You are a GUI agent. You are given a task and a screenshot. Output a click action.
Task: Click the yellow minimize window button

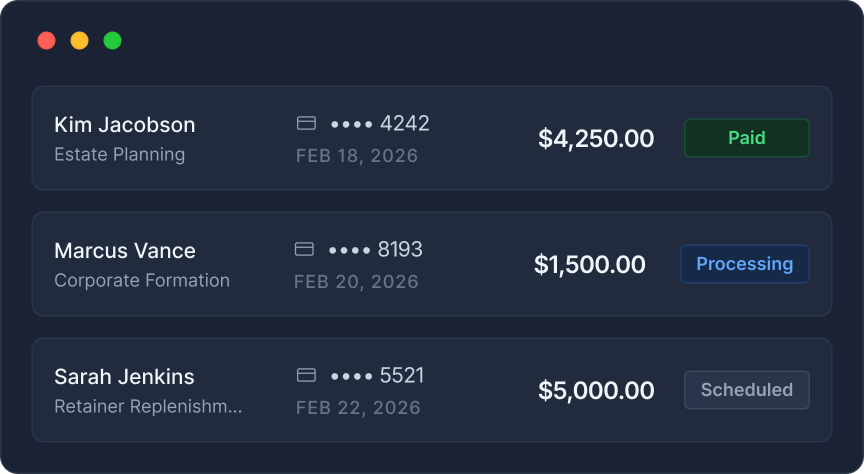coord(79,41)
